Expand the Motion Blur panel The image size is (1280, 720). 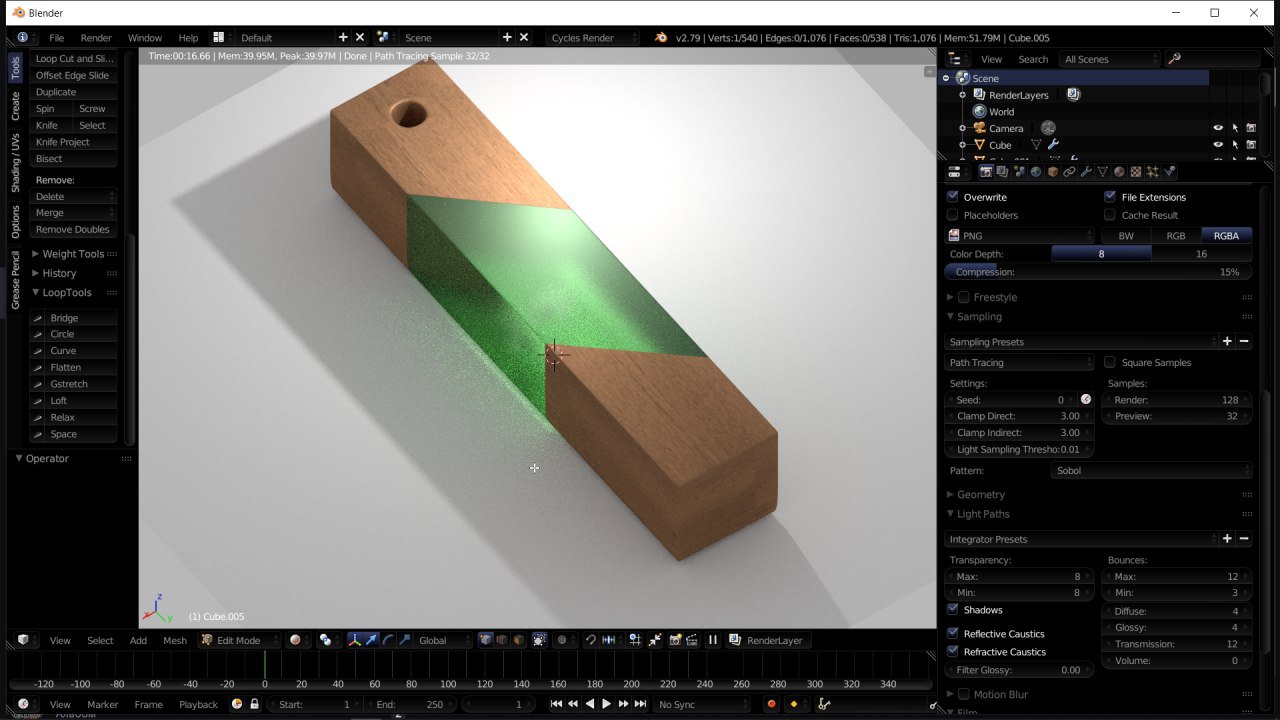click(952, 694)
